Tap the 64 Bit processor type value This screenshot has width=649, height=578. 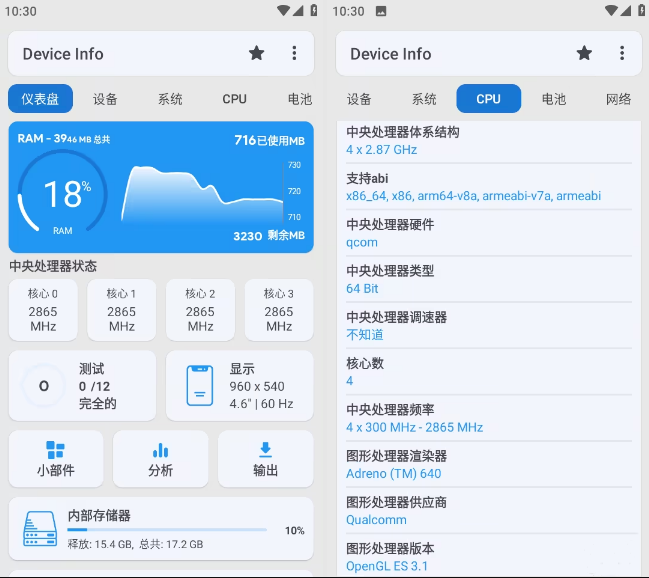(x=362, y=288)
